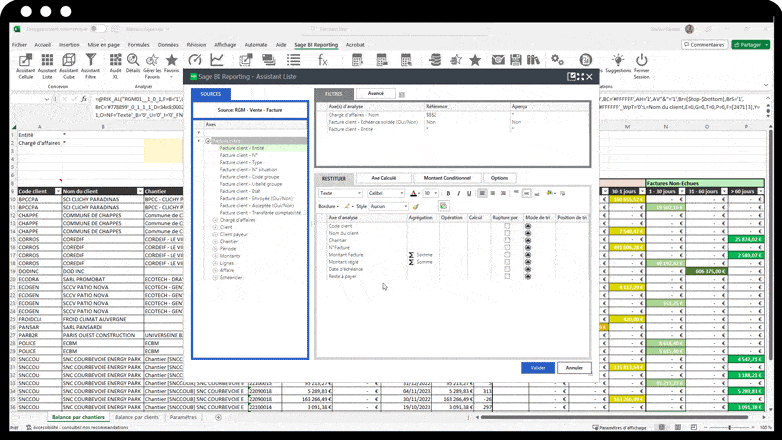
Task: Open the Texte format dropdown
Action: click(340, 194)
